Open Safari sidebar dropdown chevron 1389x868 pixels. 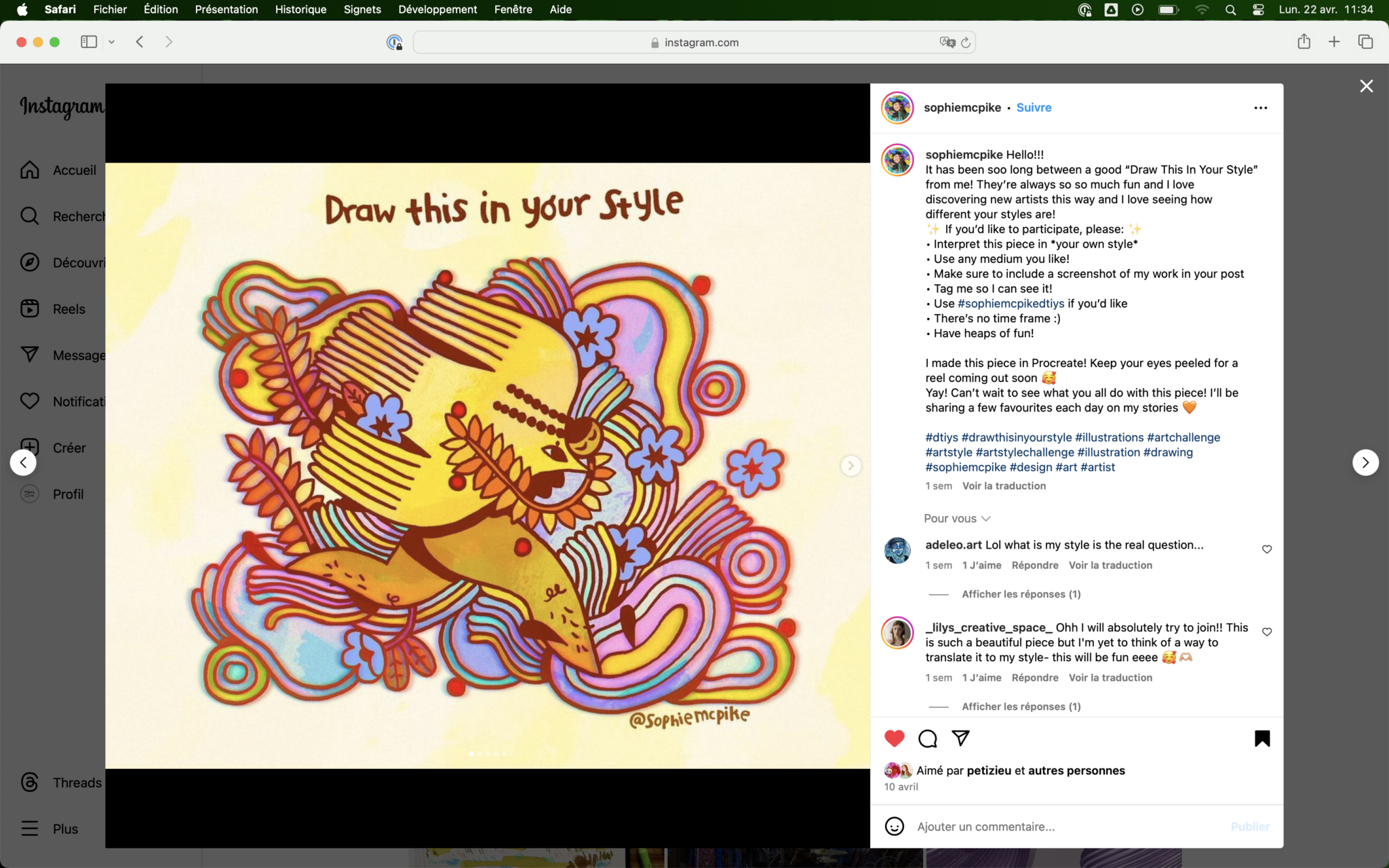tap(111, 42)
